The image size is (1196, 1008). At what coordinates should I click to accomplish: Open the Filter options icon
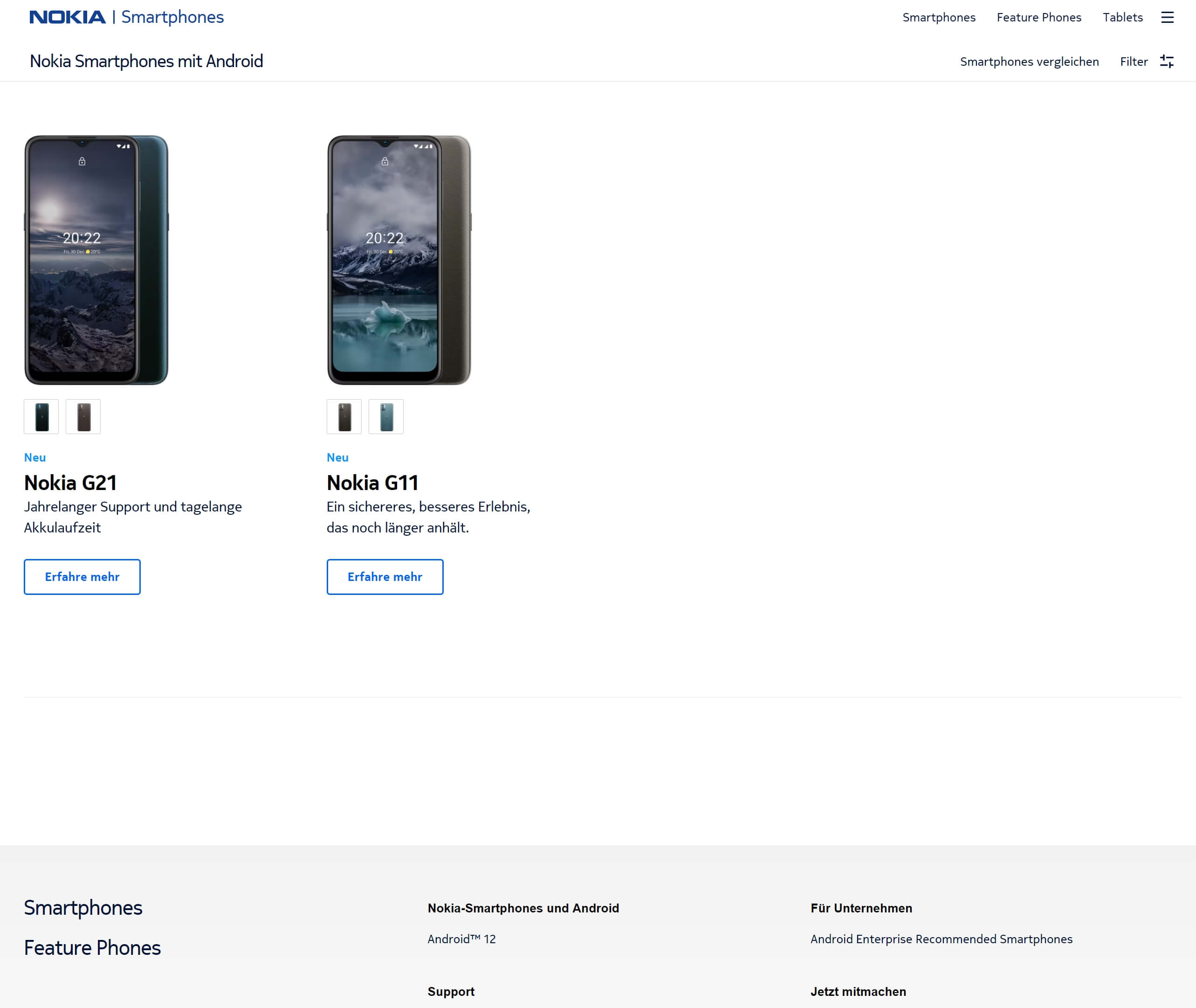[x=1167, y=61]
